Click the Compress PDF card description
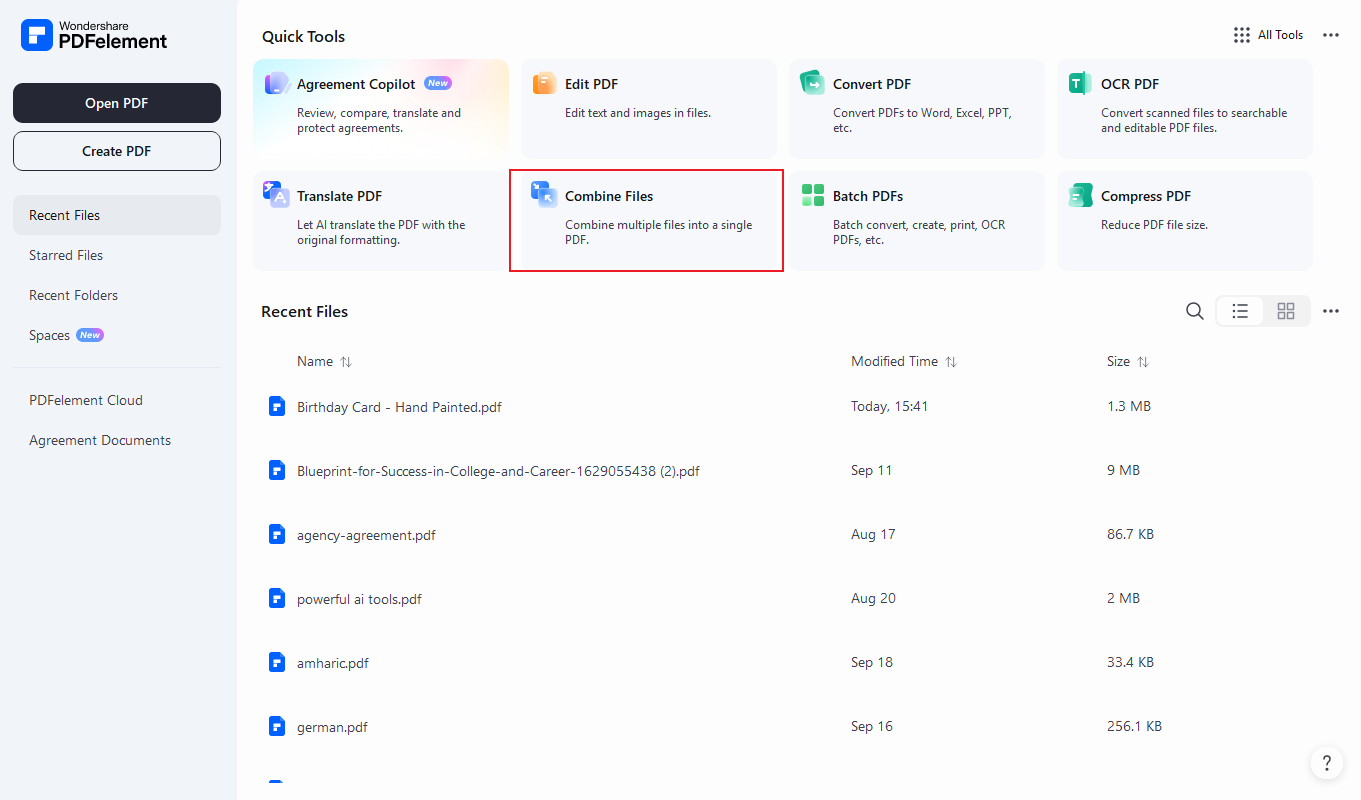Screen dimensions: 1361x800 (1154, 225)
